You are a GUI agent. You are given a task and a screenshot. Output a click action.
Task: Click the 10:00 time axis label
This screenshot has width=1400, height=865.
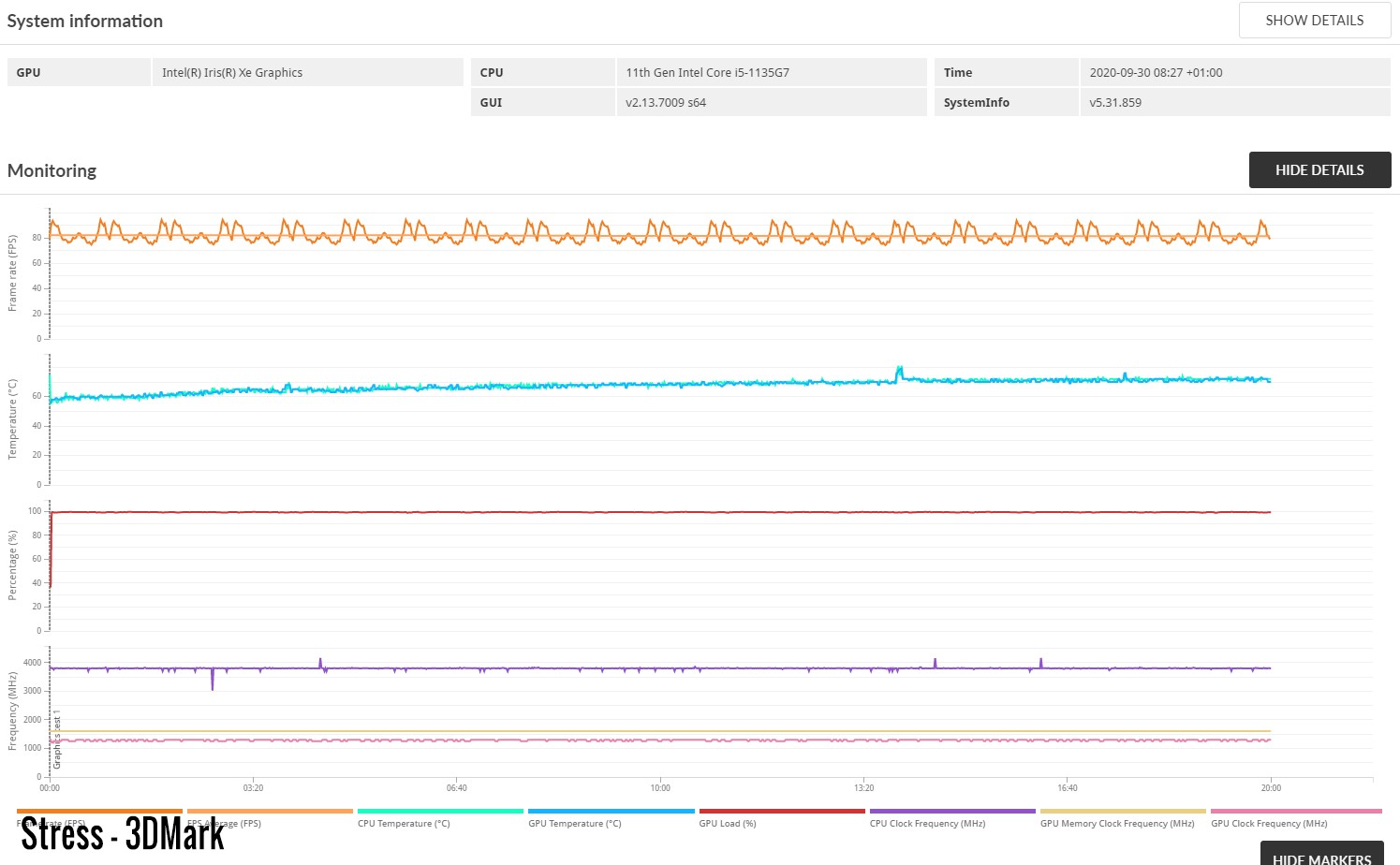[x=660, y=788]
